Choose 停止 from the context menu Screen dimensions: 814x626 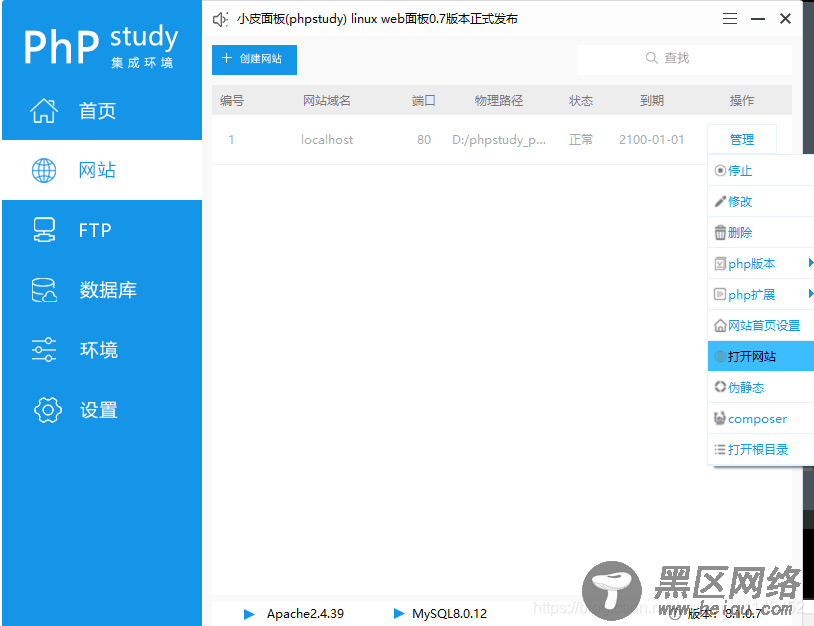(761, 170)
